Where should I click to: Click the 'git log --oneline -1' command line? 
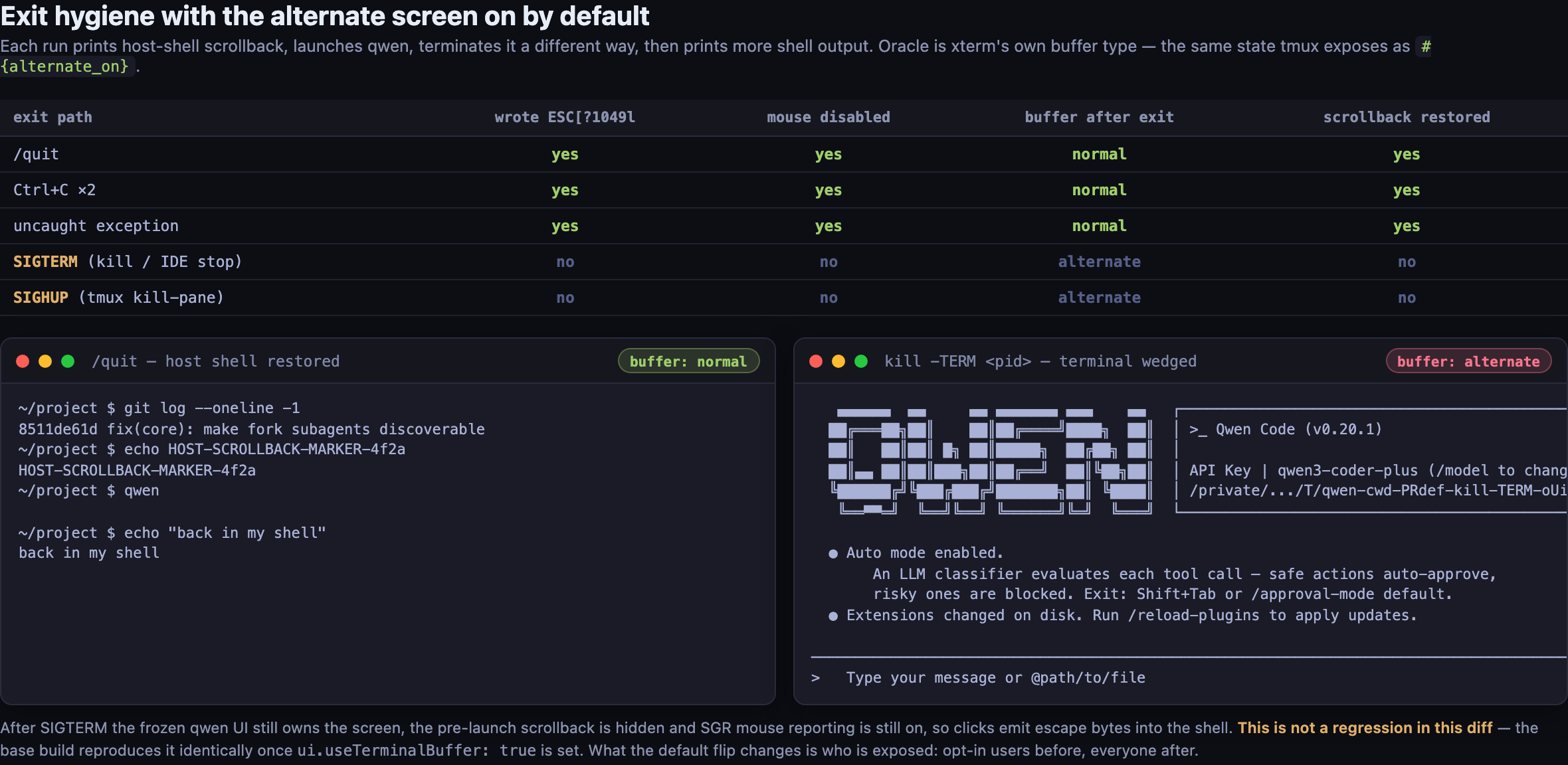pyautogui.click(x=159, y=408)
